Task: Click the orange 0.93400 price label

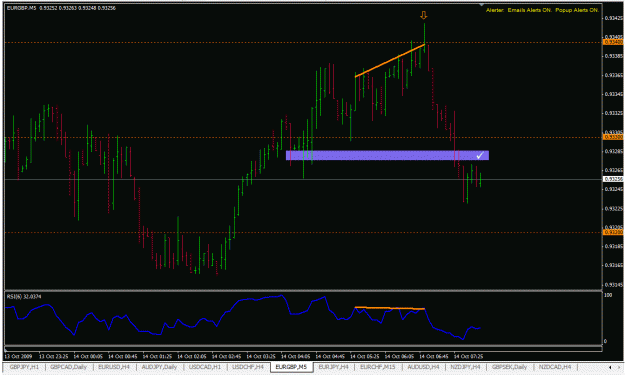Action: 613,42
